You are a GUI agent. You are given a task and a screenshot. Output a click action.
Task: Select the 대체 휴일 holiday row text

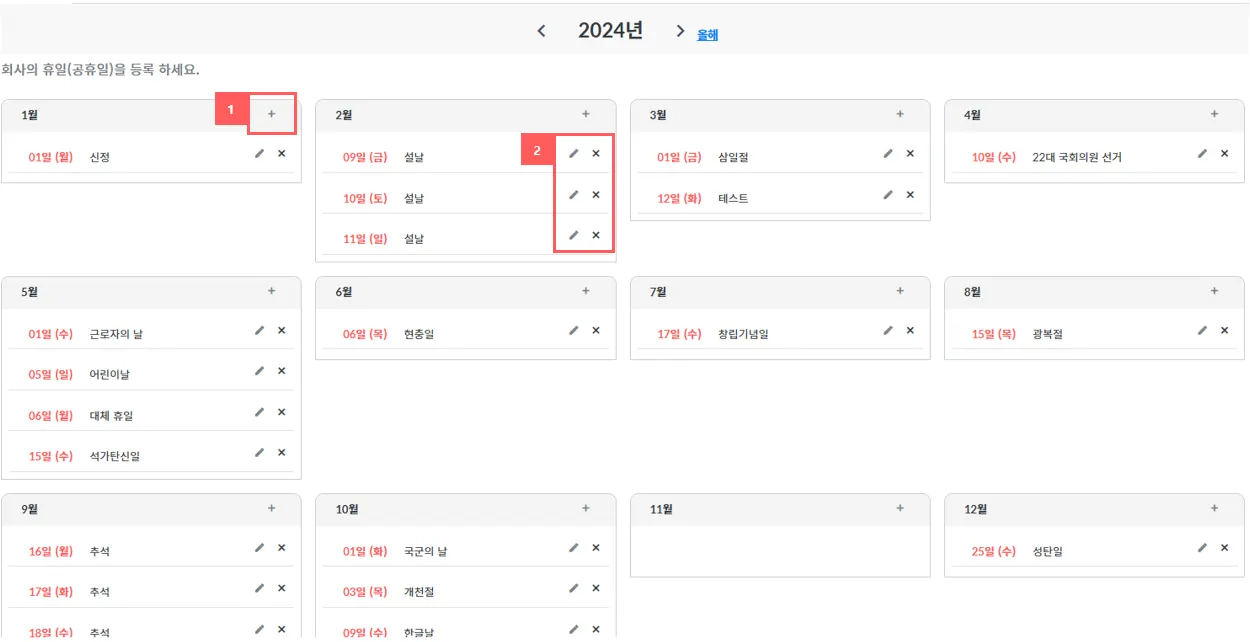111,416
